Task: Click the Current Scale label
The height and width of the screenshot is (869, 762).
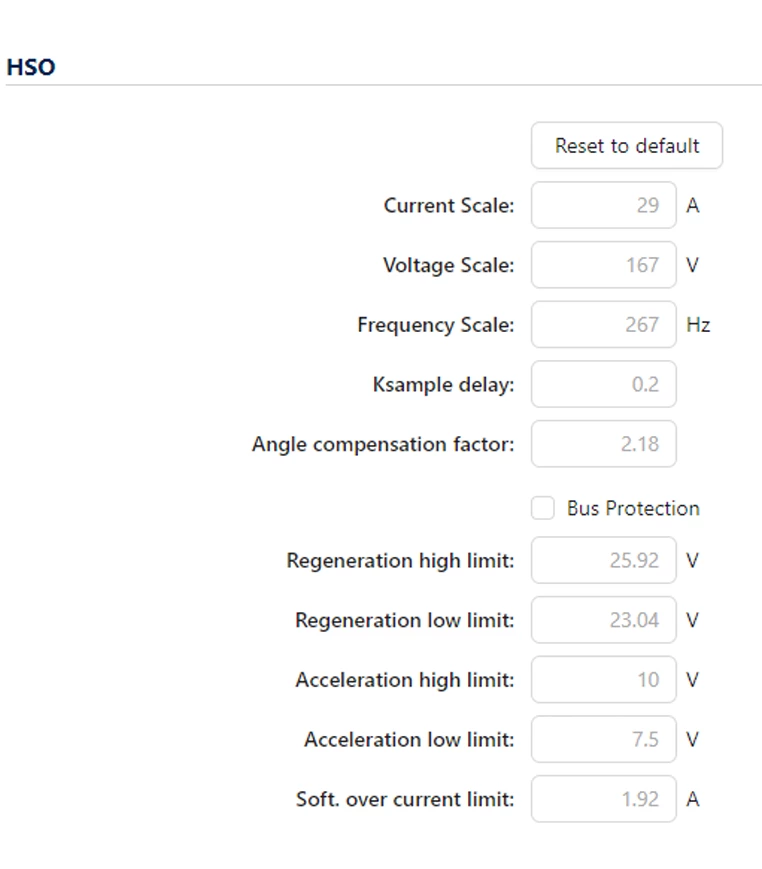Action: (x=449, y=206)
